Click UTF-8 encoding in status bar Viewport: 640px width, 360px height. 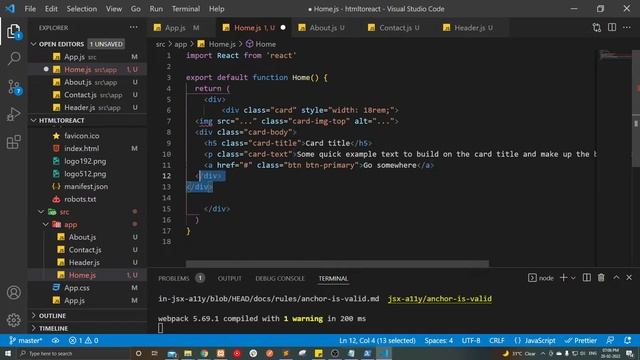tap(471, 340)
